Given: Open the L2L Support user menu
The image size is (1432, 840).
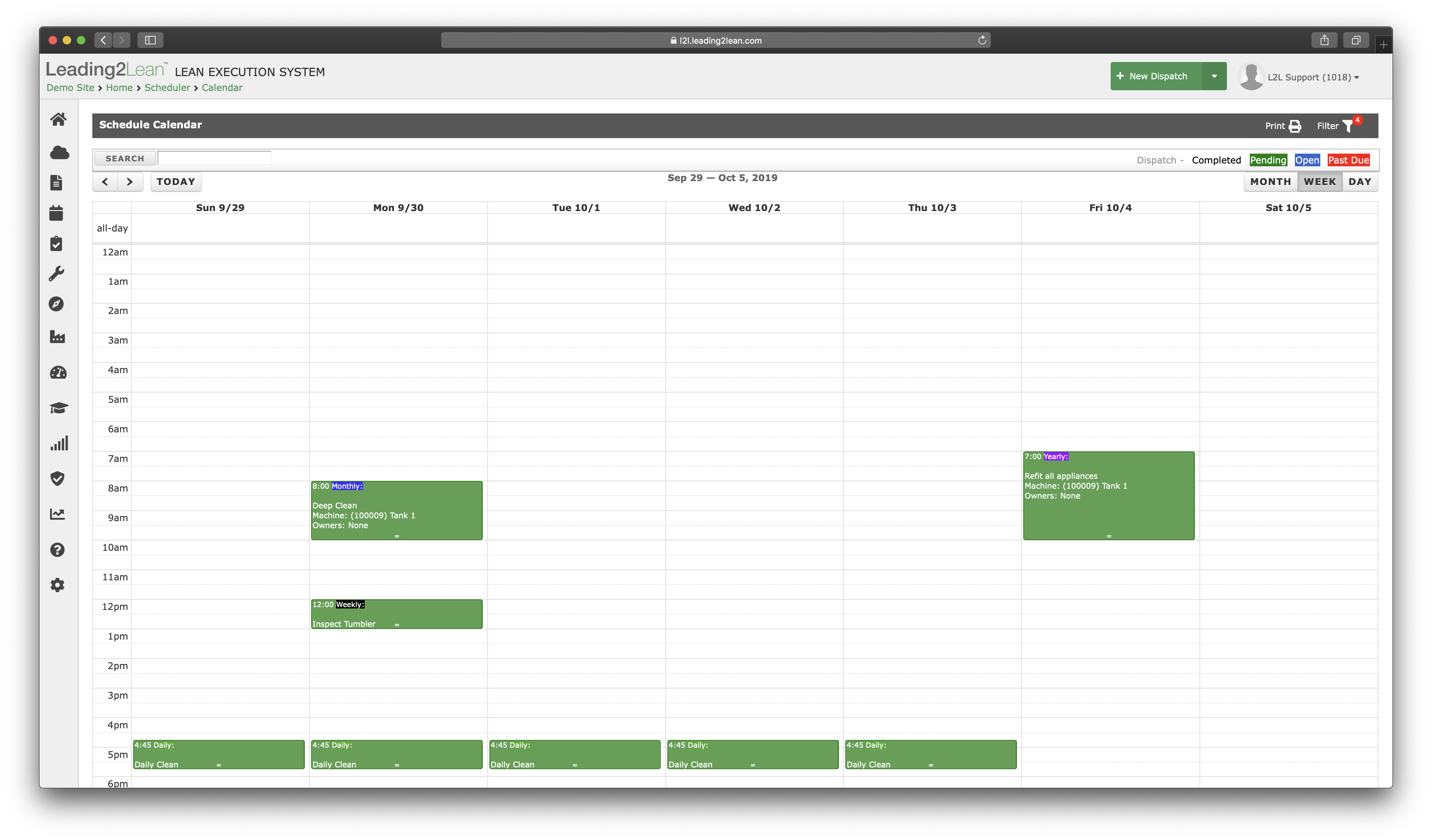Looking at the screenshot, I should pyautogui.click(x=1312, y=77).
